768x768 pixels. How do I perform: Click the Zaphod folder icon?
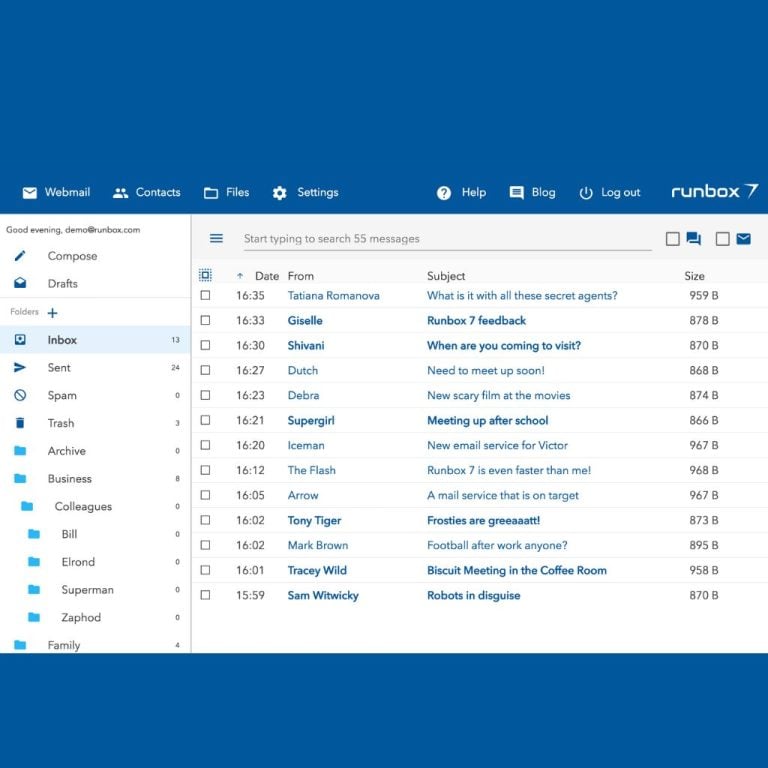tap(34, 617)
